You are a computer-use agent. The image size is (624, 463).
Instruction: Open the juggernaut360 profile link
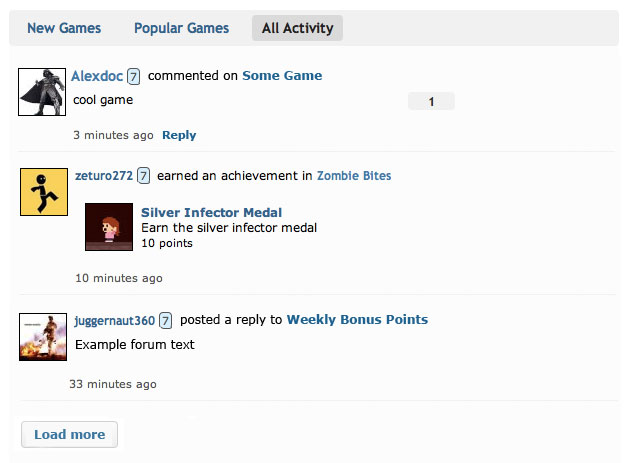[x=115, y=320]
